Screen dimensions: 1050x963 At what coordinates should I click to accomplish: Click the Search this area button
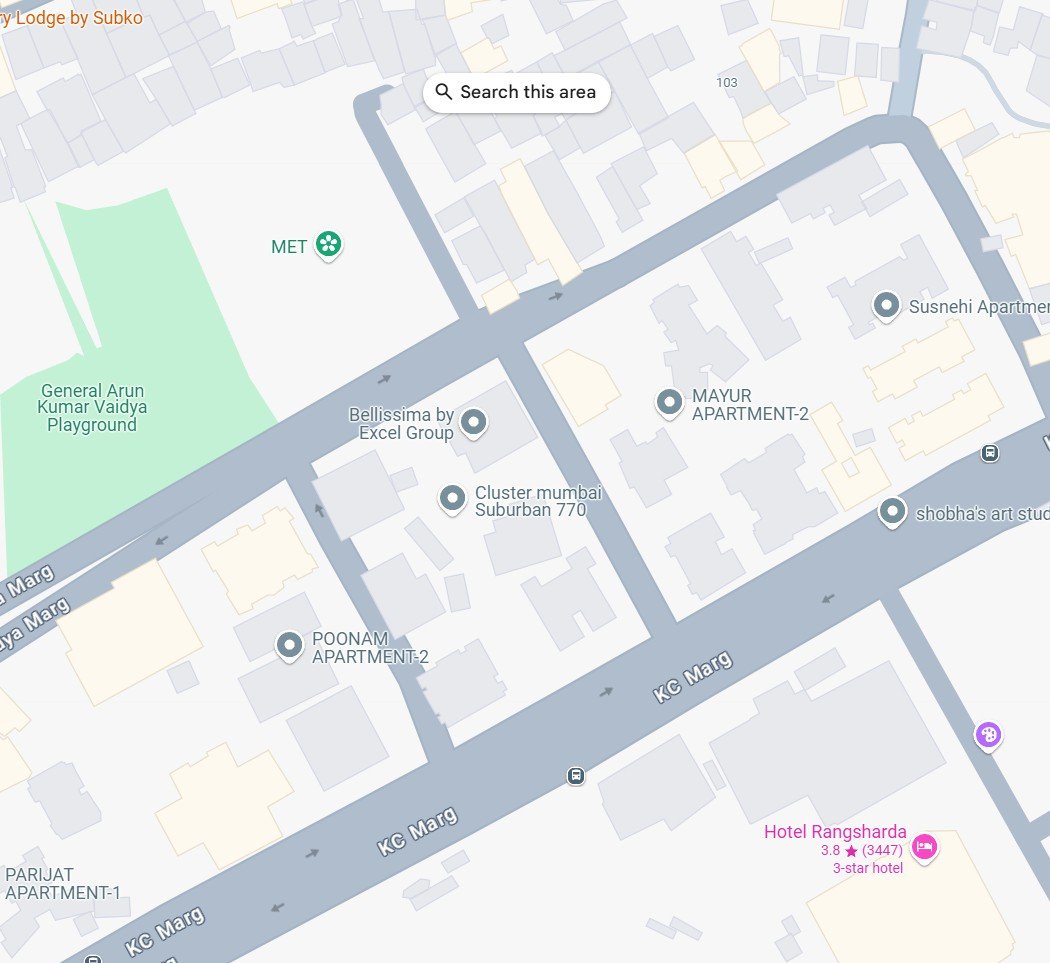pos(516,92)
